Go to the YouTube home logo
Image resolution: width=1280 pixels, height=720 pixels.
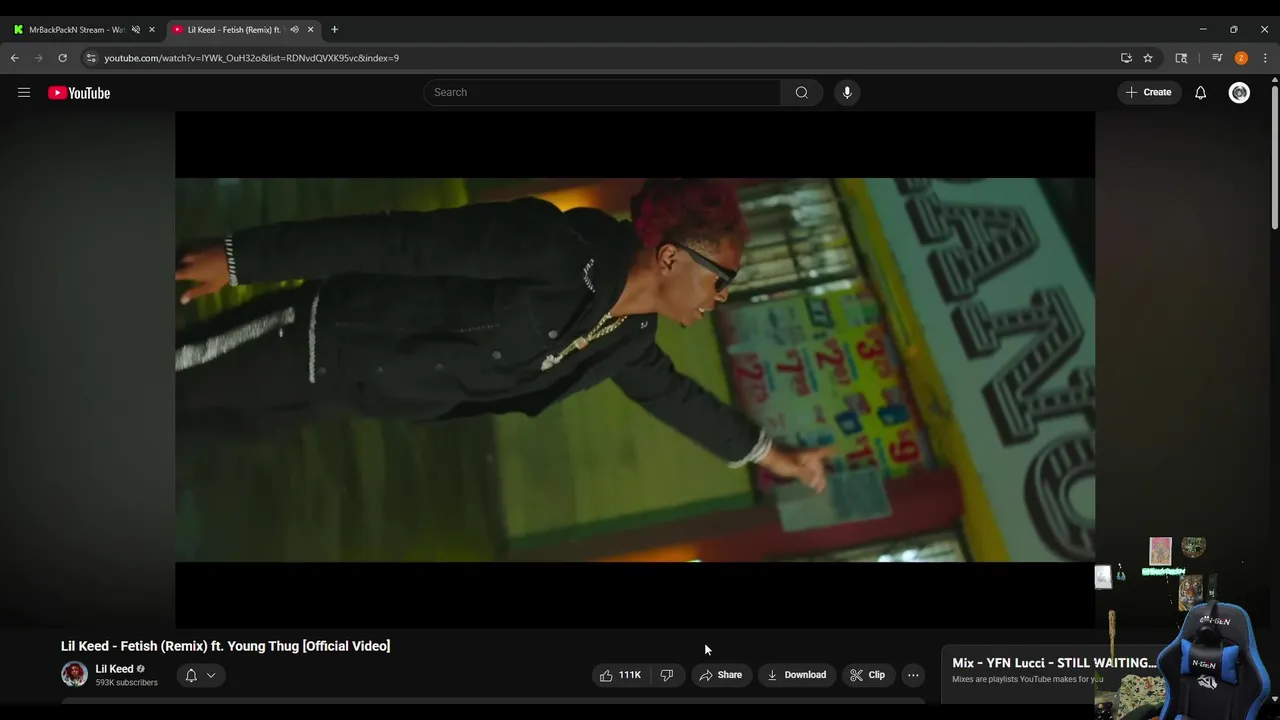(x=79, y=93)
